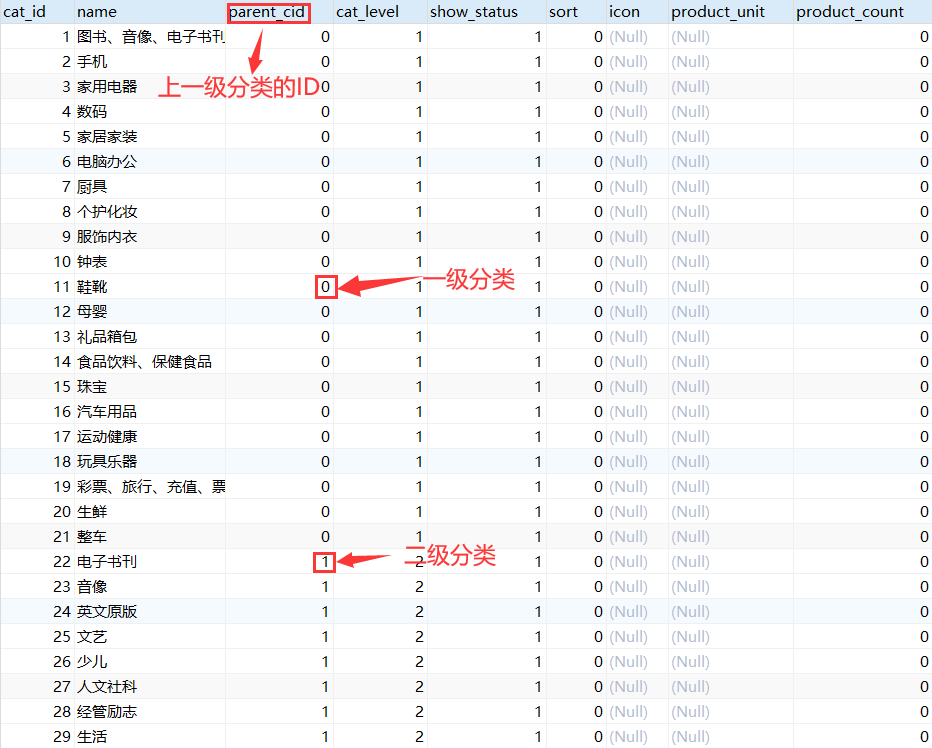Select the 电脑办公 name cell
932x748 pixels.
point(107,162)
